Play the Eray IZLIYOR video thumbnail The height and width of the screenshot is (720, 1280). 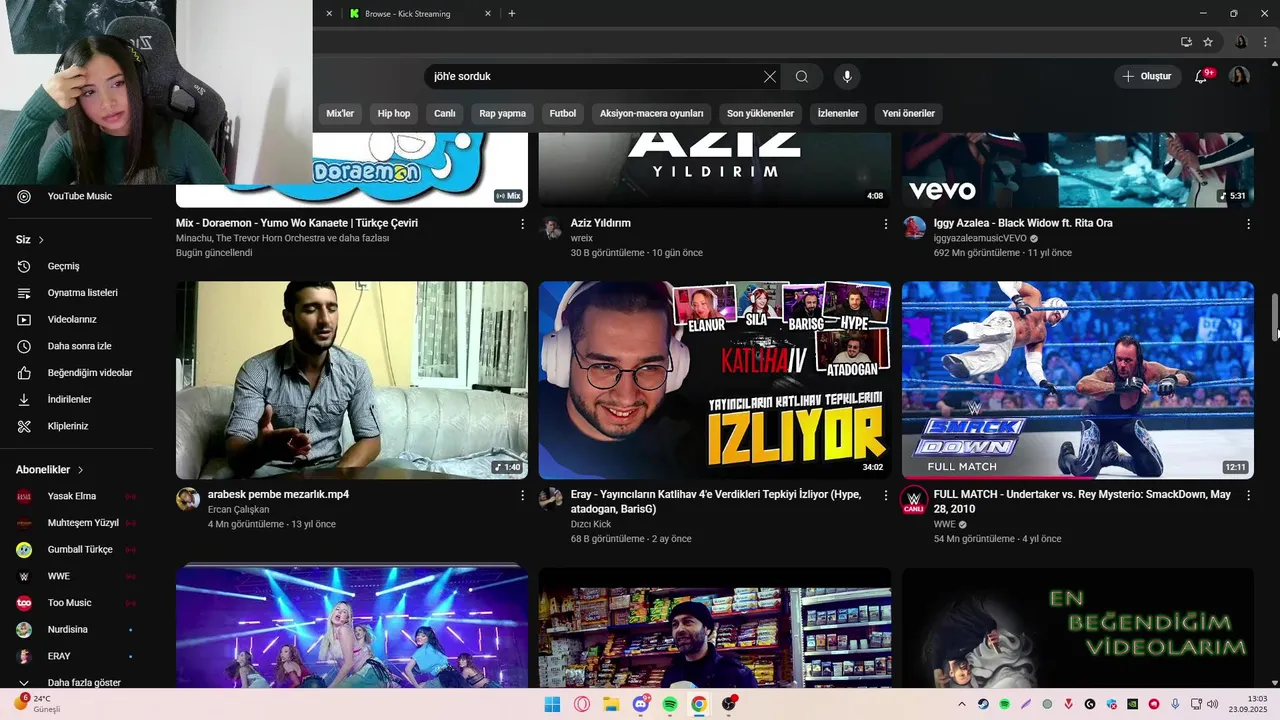[715, 380]
